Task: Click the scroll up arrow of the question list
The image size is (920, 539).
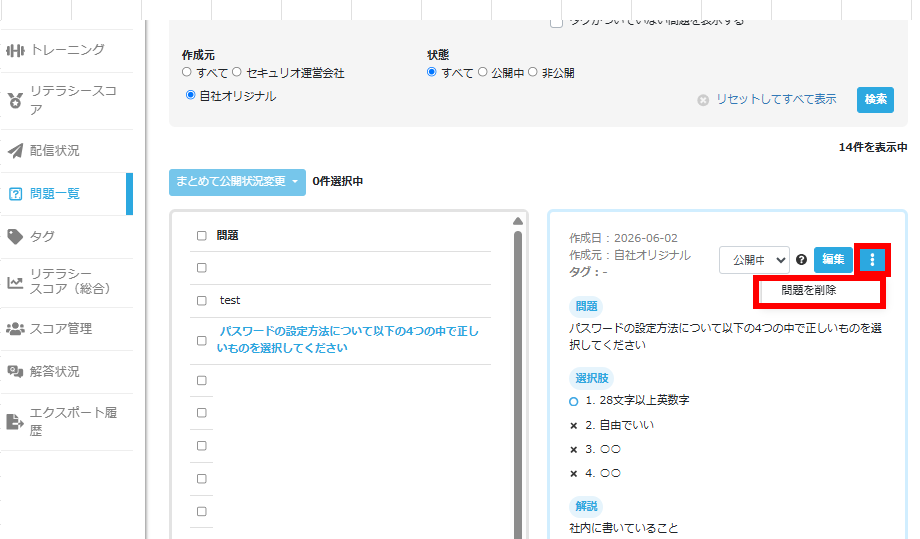Action: [518, 221]
